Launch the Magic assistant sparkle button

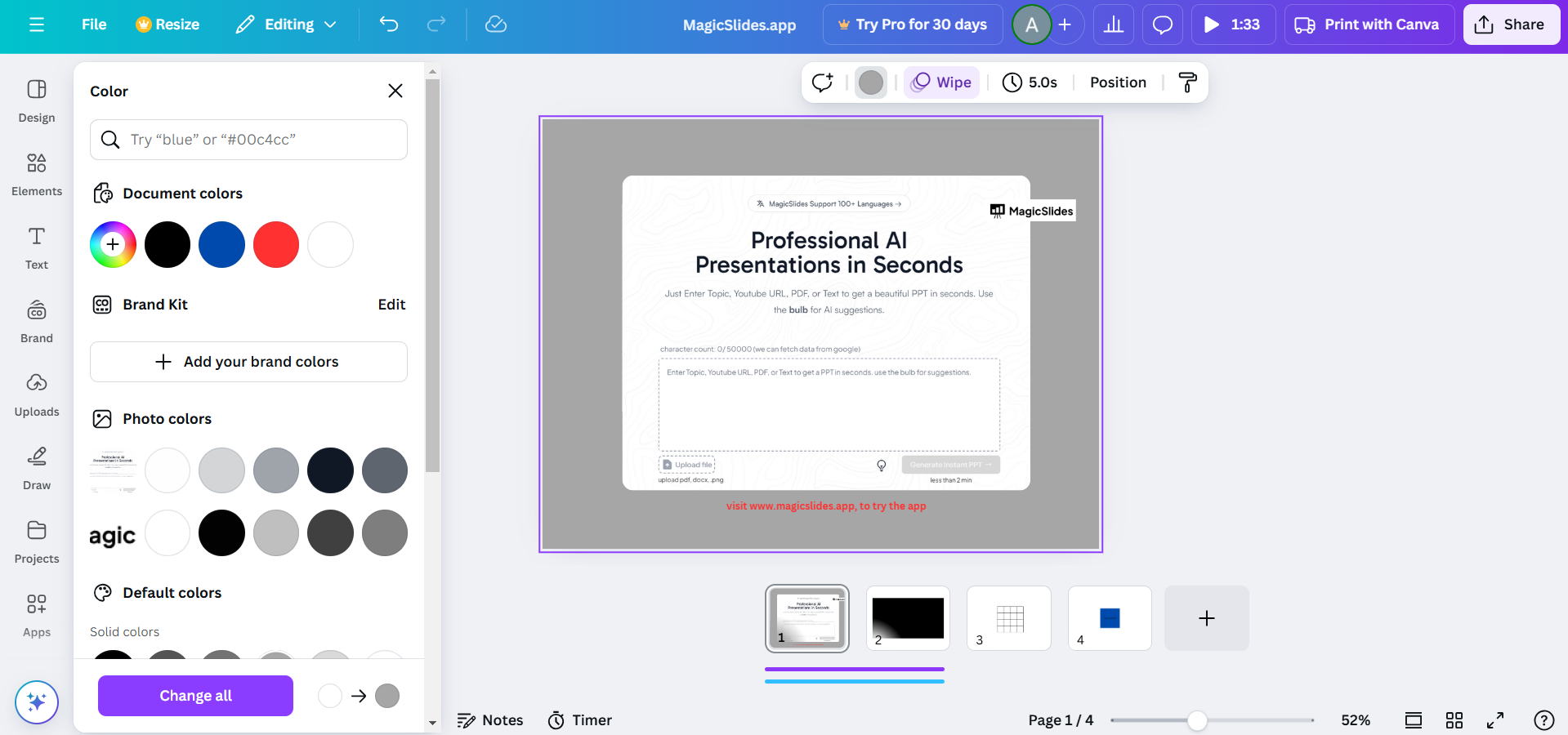[x=37, y=702]
